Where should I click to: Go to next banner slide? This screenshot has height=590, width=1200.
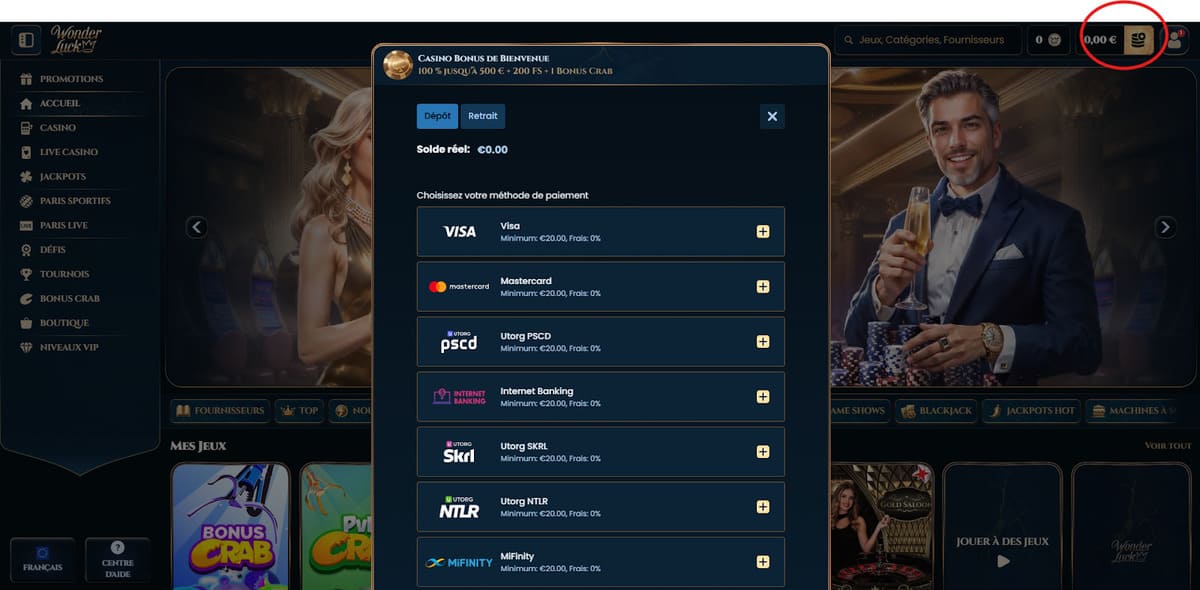pyautogui.click(x=1165, y=227)
